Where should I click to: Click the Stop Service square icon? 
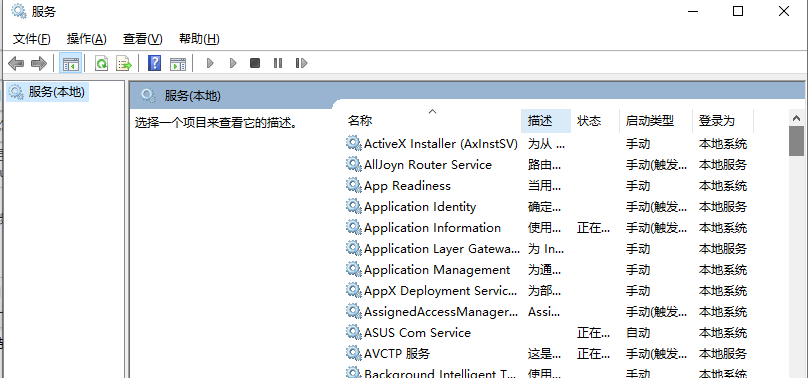pos(255,63)
